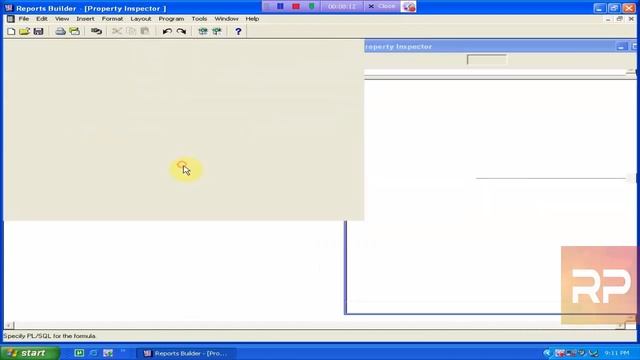This screenshot has height=360, width=640.
Task: Click the Reports Builder document icon beside File
Action: point(11,19)
